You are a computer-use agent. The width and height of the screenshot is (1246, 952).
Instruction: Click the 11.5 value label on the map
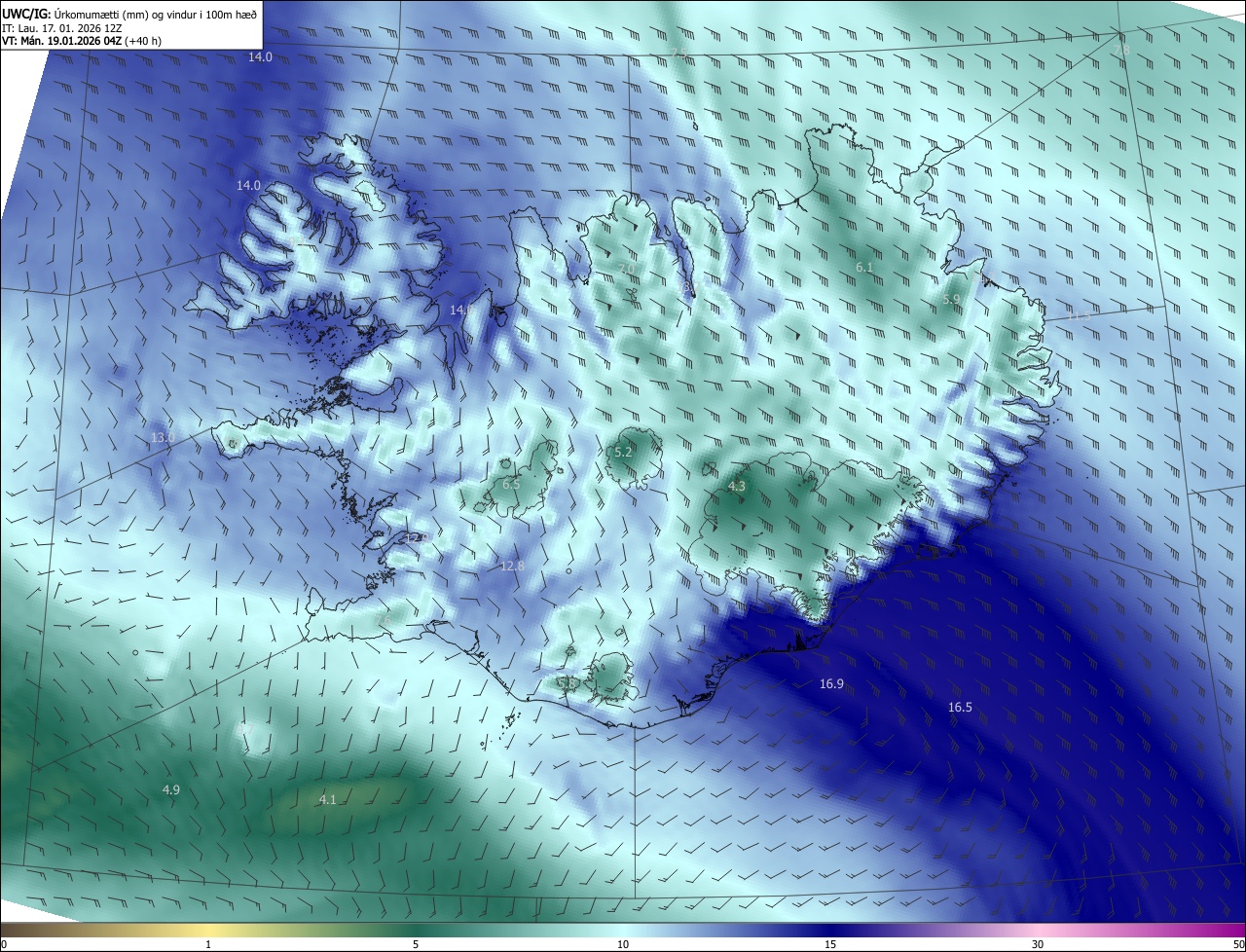1078,317
